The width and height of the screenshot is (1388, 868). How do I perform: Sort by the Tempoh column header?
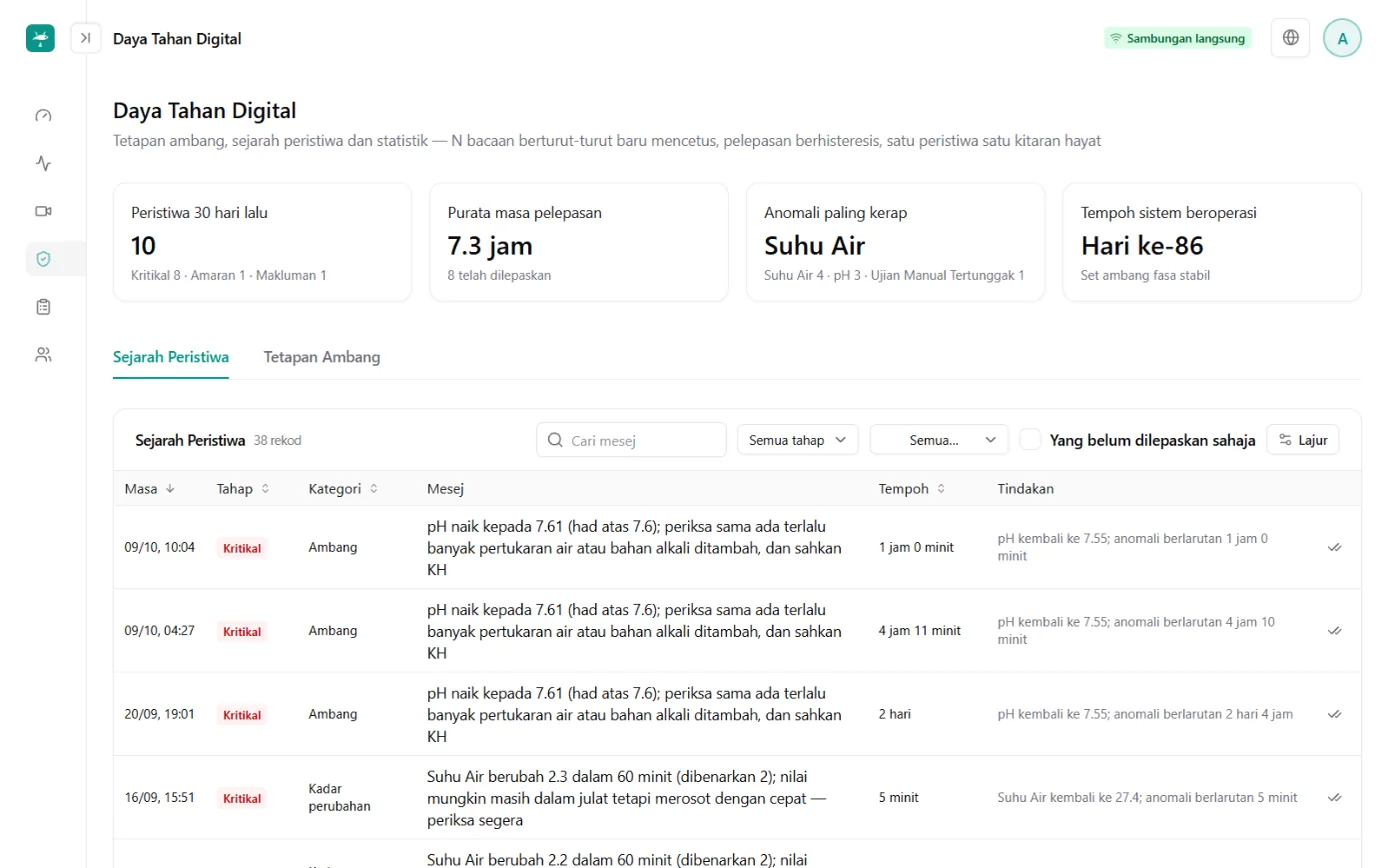[913, 489]
